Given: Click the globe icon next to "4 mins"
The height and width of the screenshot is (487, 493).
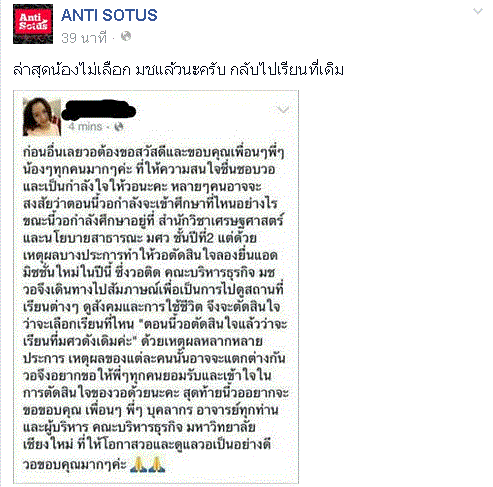Looking at the screenshot, I should coord(119,127).
